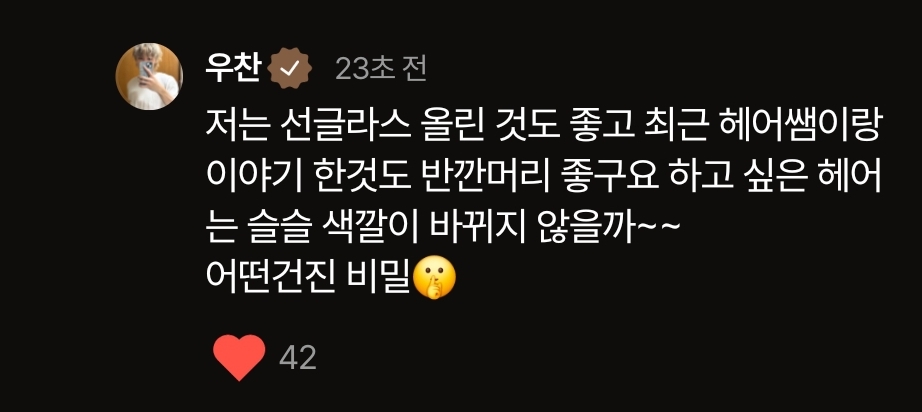Open 우찬's profile picture
This screenshot has height=412, width=922.
tap(149, 76)
